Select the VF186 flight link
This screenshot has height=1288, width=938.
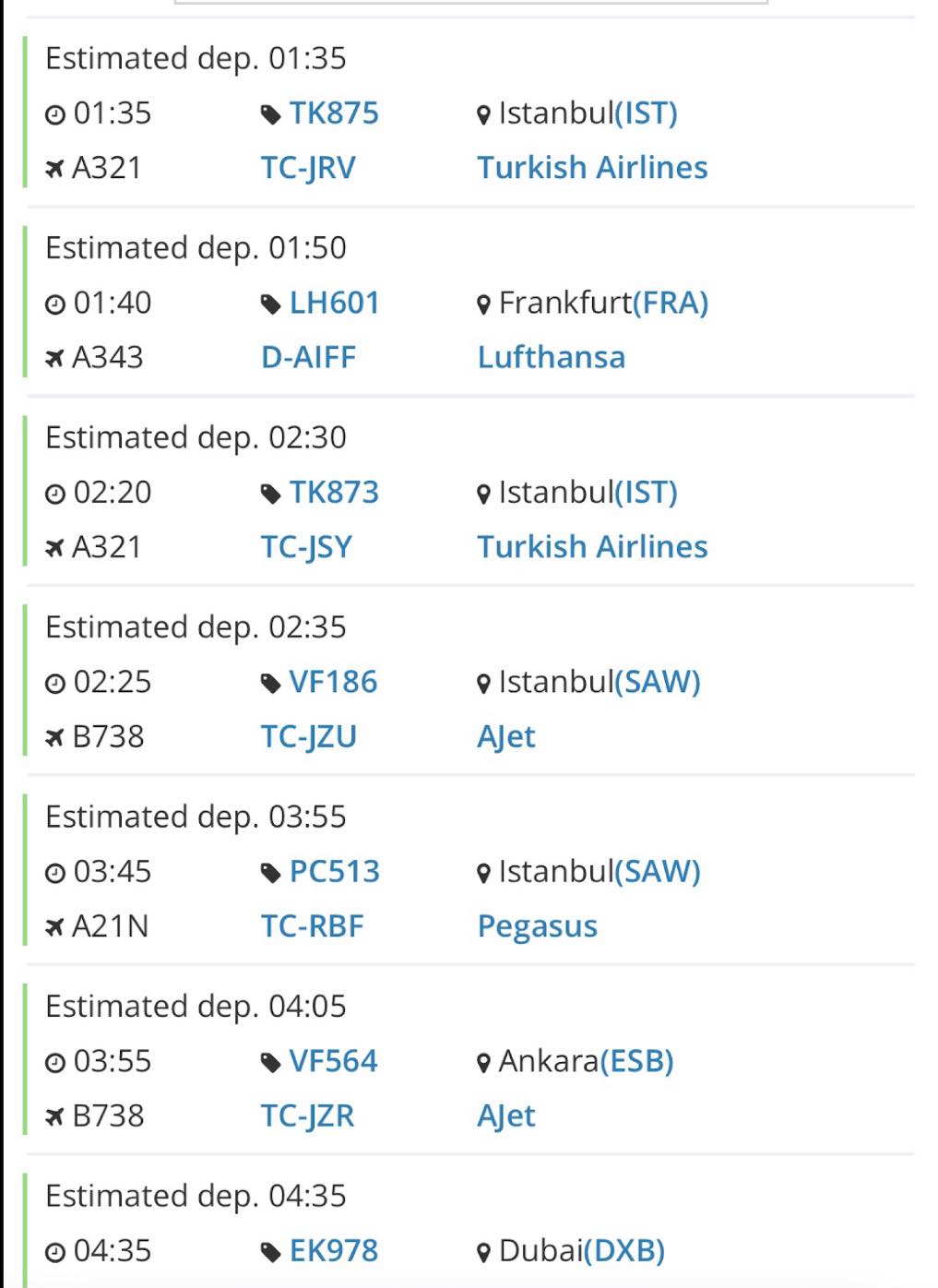333,682
